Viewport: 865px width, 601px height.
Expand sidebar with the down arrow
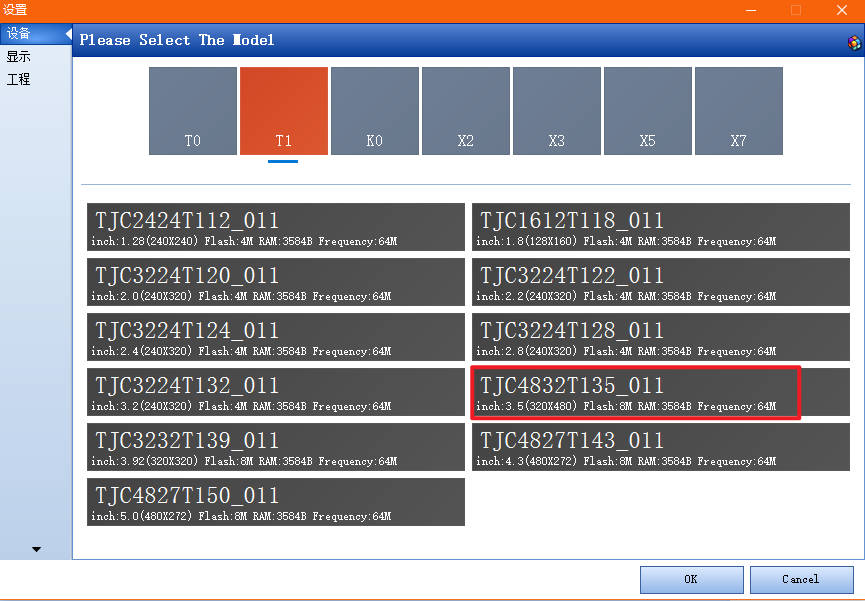click(37, 549)
